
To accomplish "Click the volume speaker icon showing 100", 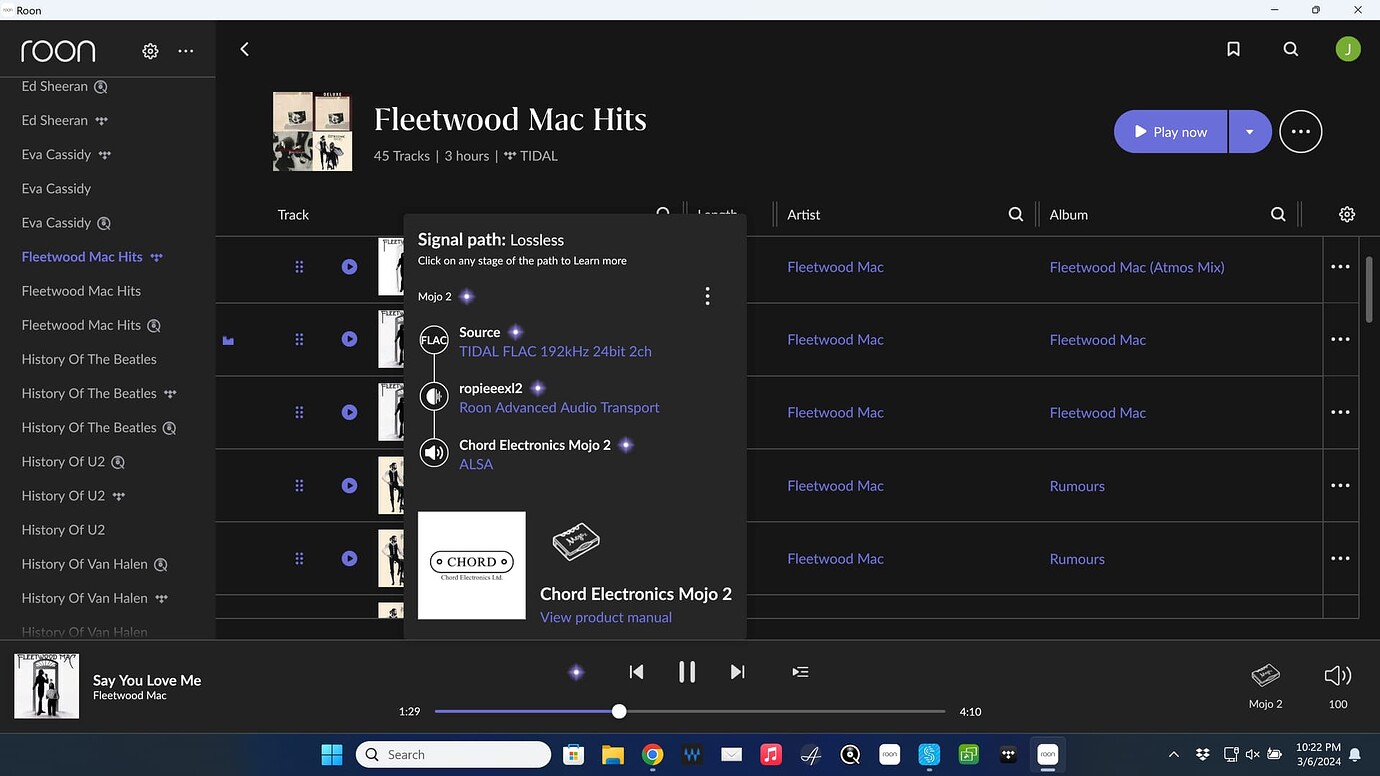I will coord(1337,675).
